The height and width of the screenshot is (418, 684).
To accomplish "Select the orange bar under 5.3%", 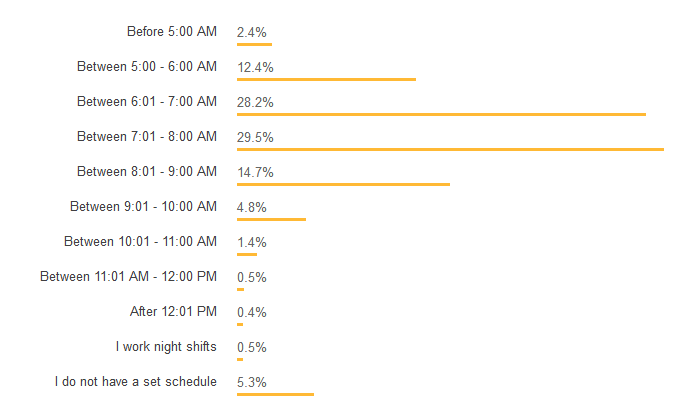I will pyautogui.click(x=275, y=394).
